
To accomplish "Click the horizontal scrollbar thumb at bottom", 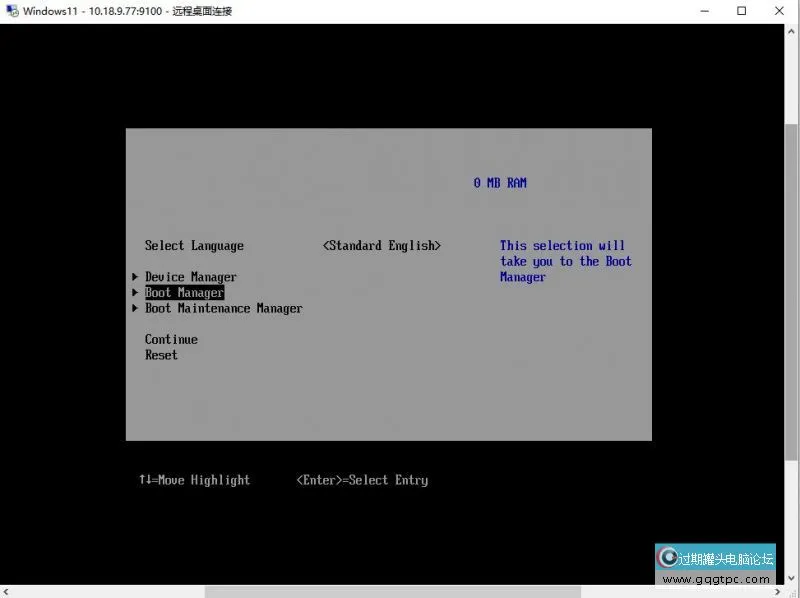I will point(392,591).
